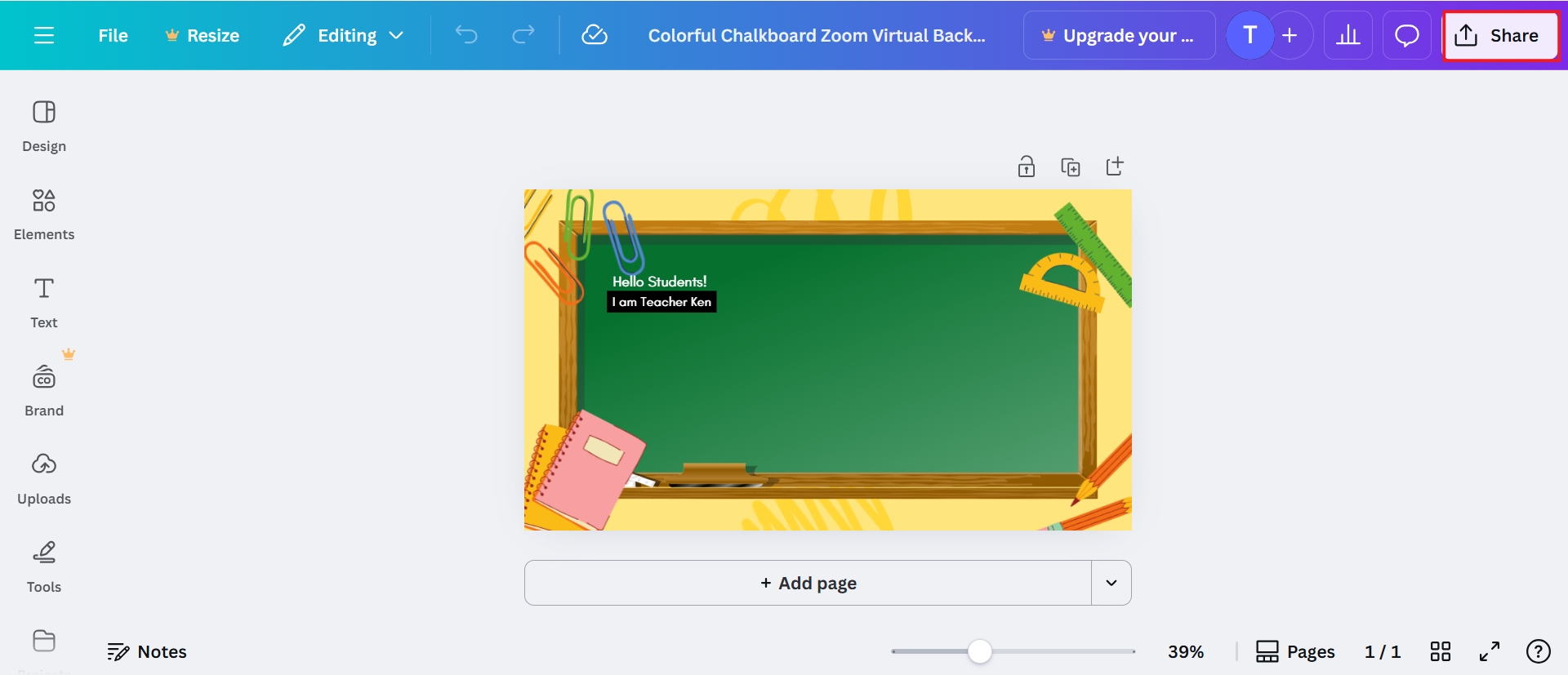Viewport: 1568px width, 675px height.
Task: Open the File menu
Action: coord(113,35)
